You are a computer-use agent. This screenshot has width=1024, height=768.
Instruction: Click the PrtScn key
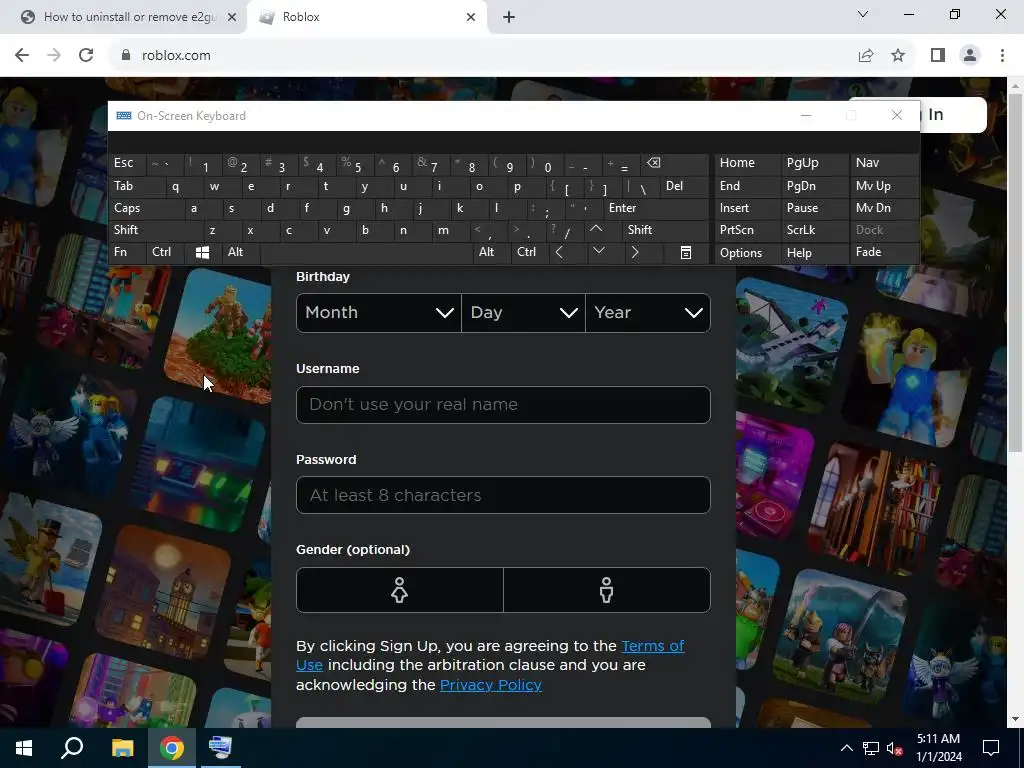747,230
